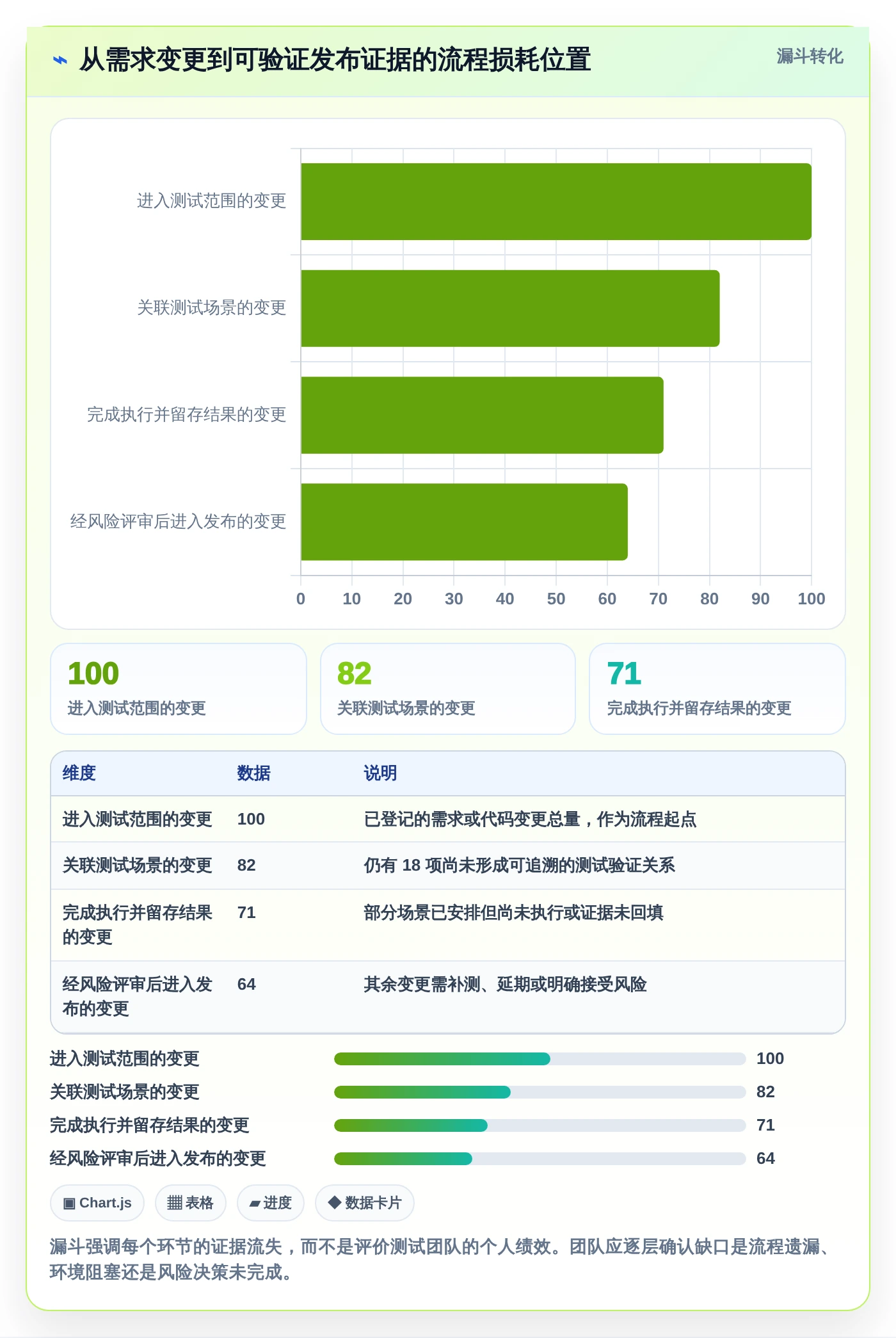Screen dimensions: 896x1338
Task: Click table cell 仍有 18 项尚未形成可追溯
Action: tap(520, 866)
